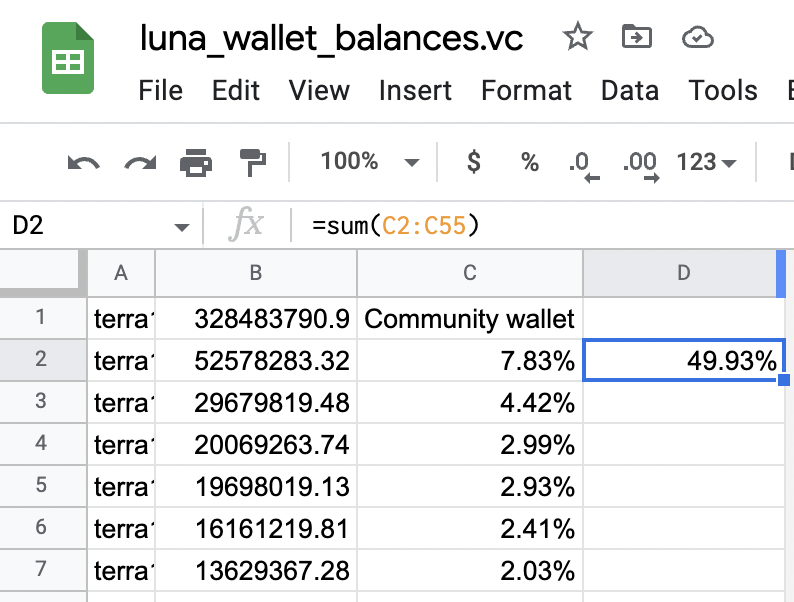The height and width of the screenshot is (602, 794).
Task: Click cell with 20069263.74
Action: coord(256,444)
